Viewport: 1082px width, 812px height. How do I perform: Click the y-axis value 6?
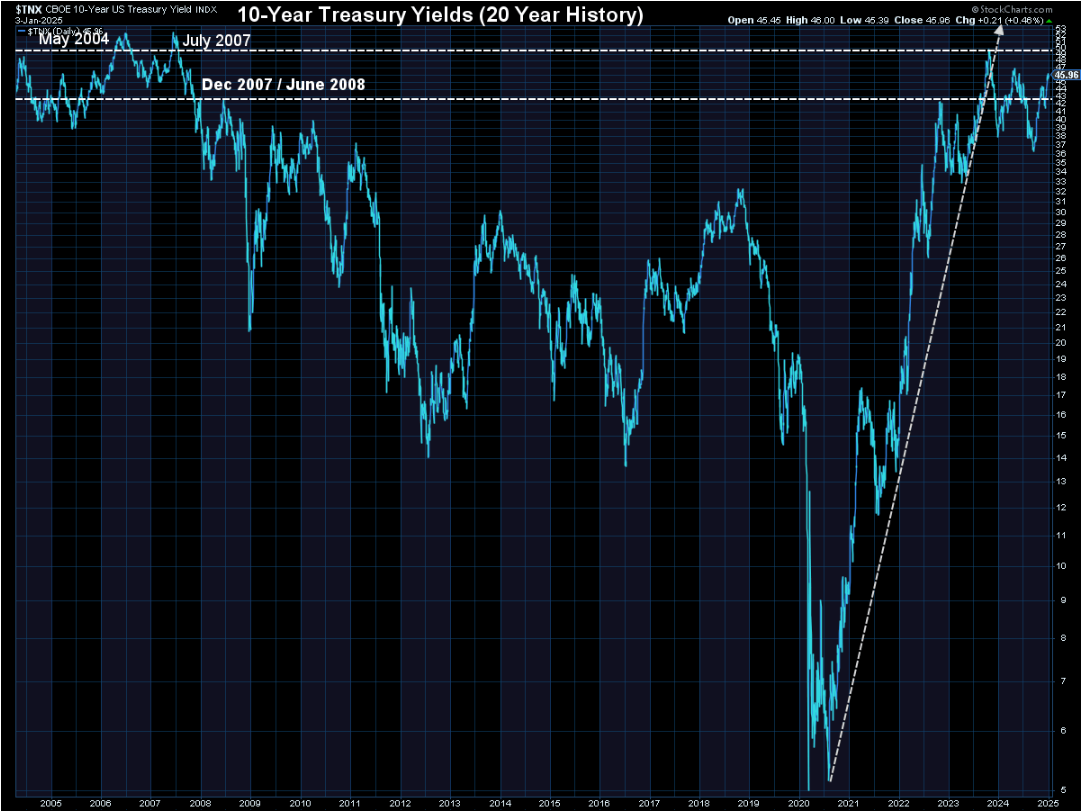(1063, 731)
